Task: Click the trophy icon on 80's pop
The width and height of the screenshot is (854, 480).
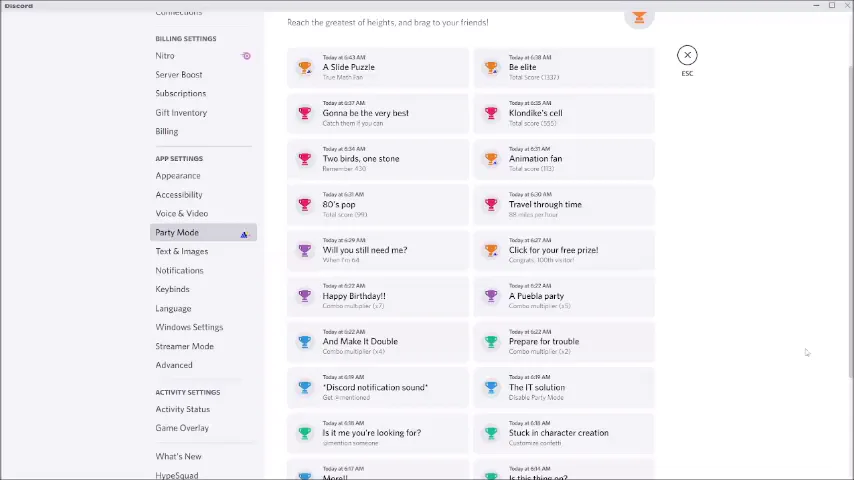Action: coord(304,204)
